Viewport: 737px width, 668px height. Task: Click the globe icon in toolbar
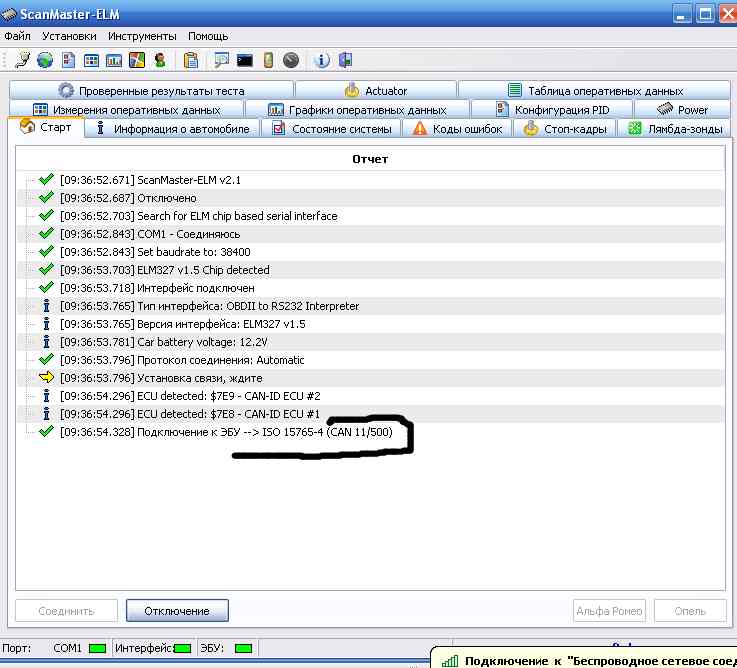point(45,60)
